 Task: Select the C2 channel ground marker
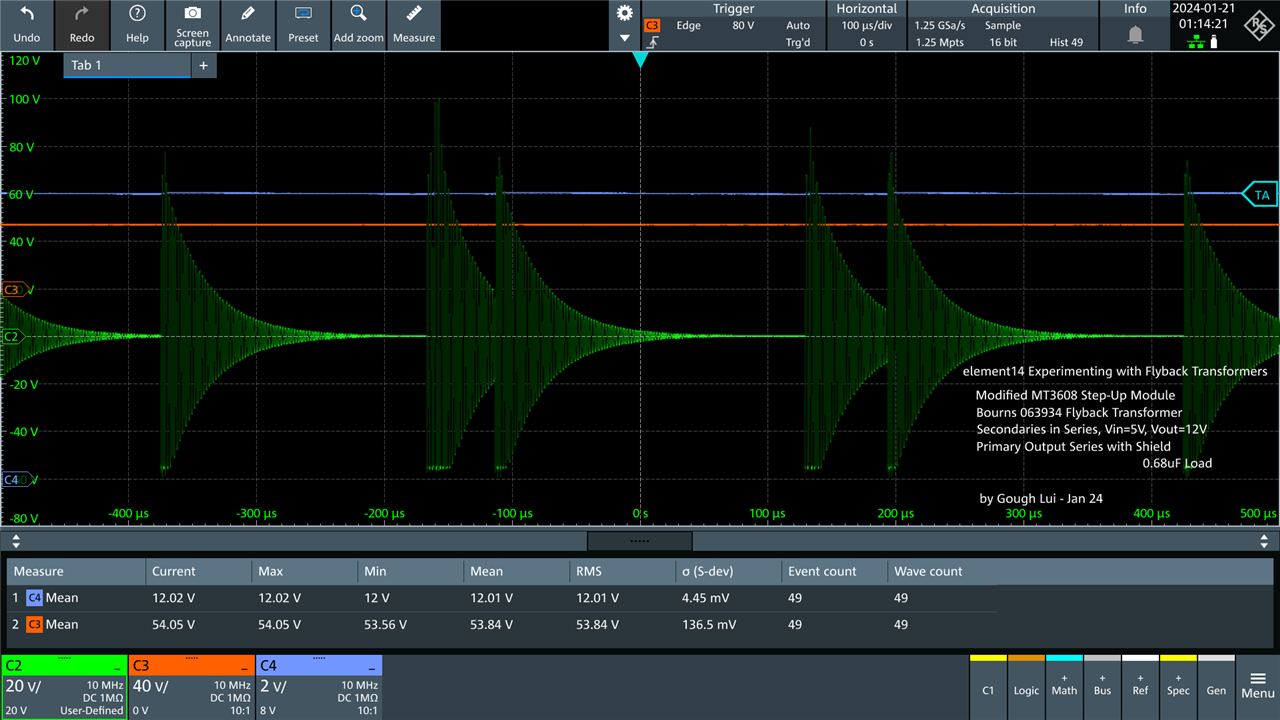pyautogui.click(x=12, y=336)
